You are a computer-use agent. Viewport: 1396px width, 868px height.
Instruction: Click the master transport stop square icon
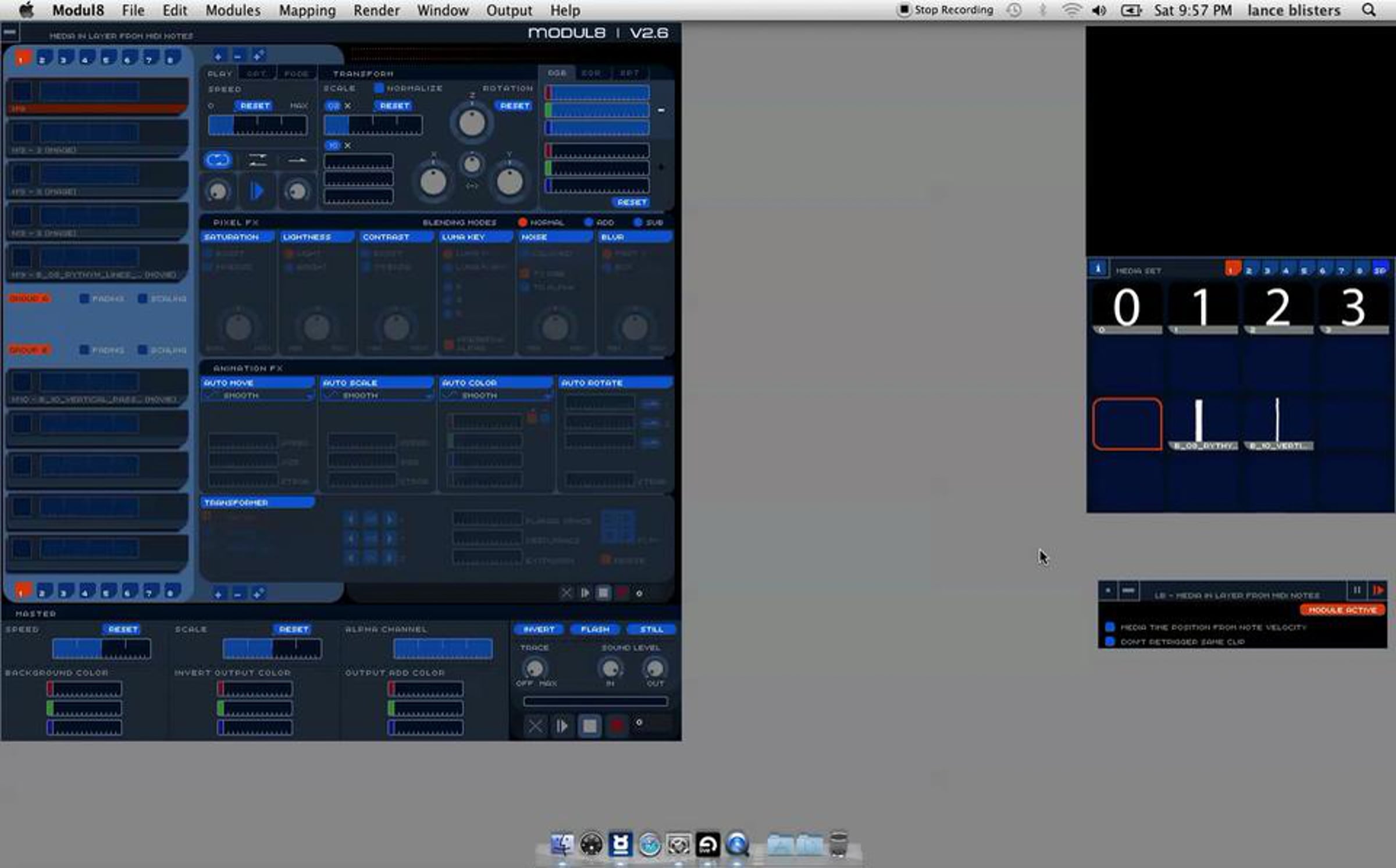(589, 726)
